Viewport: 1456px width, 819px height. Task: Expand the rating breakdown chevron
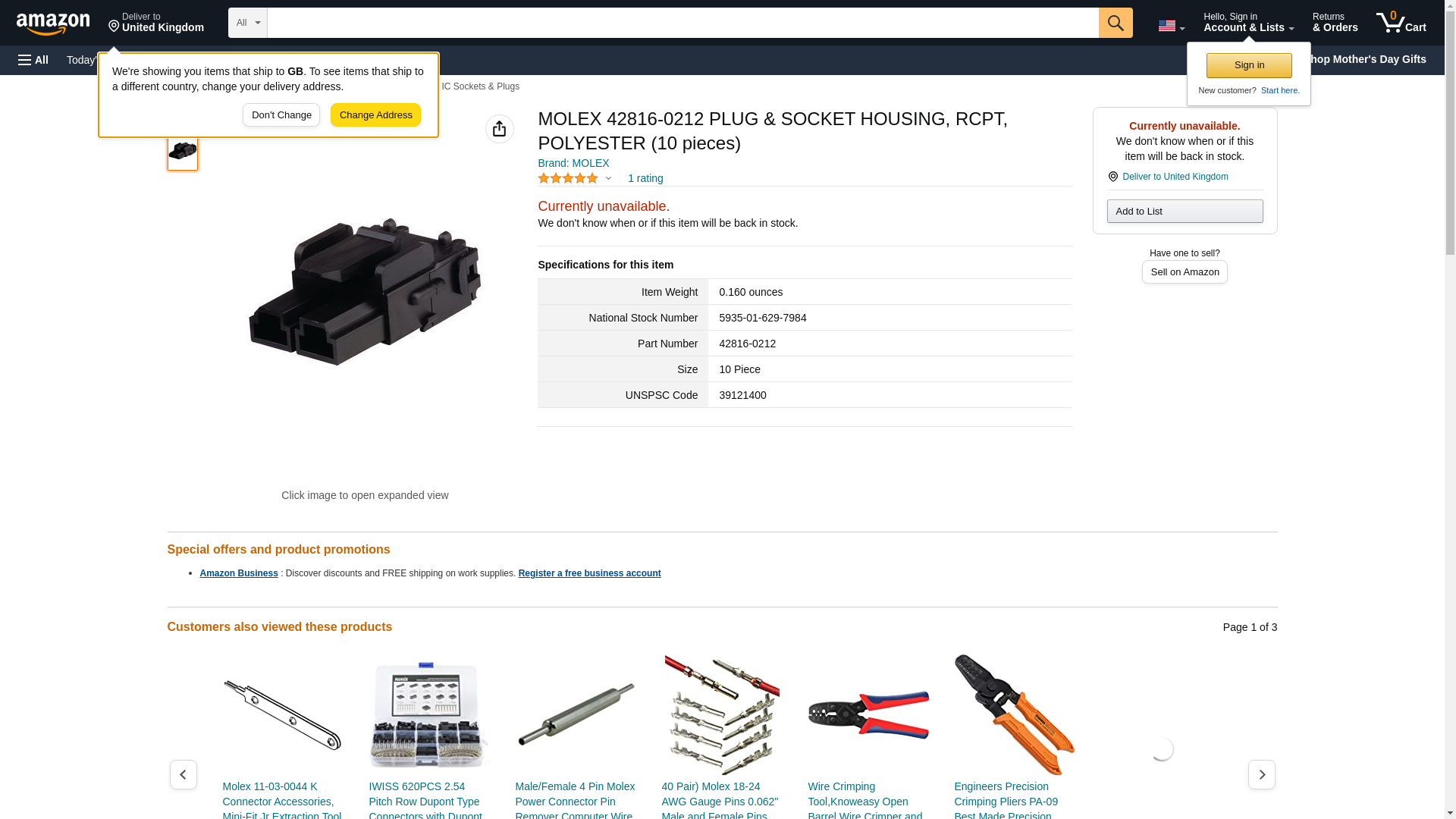(x=608, y=178)
